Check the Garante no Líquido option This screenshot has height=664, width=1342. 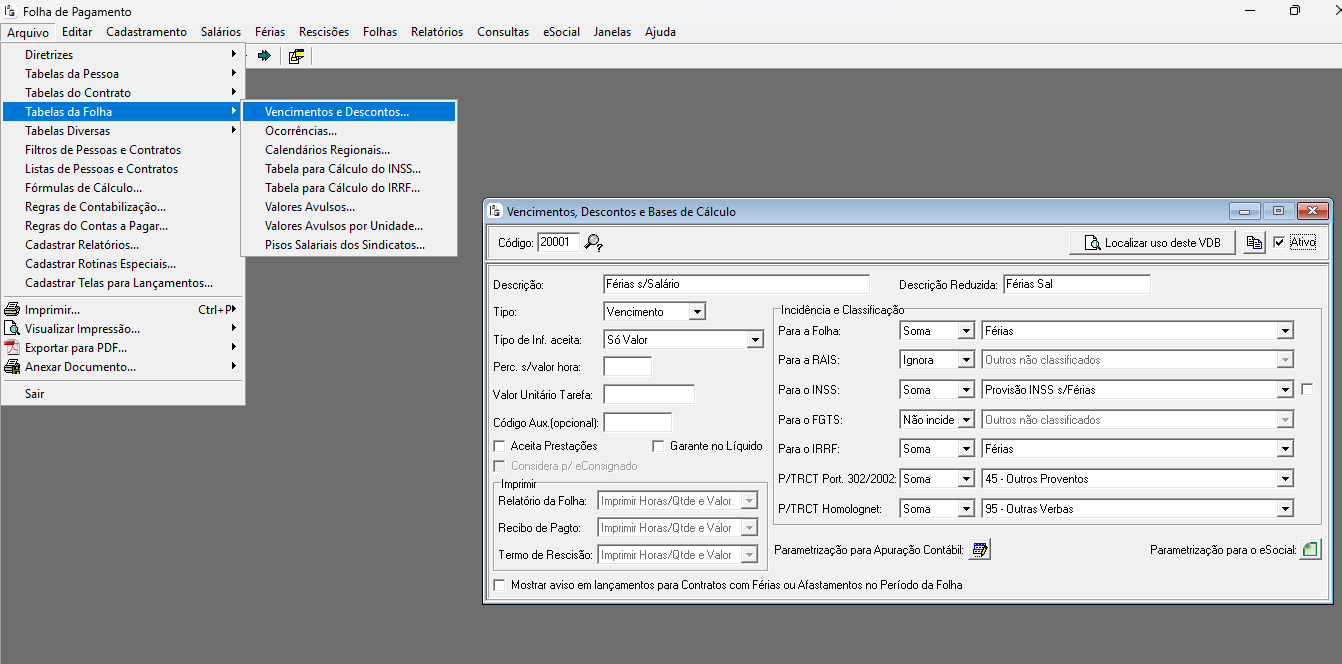pos(659,446)
